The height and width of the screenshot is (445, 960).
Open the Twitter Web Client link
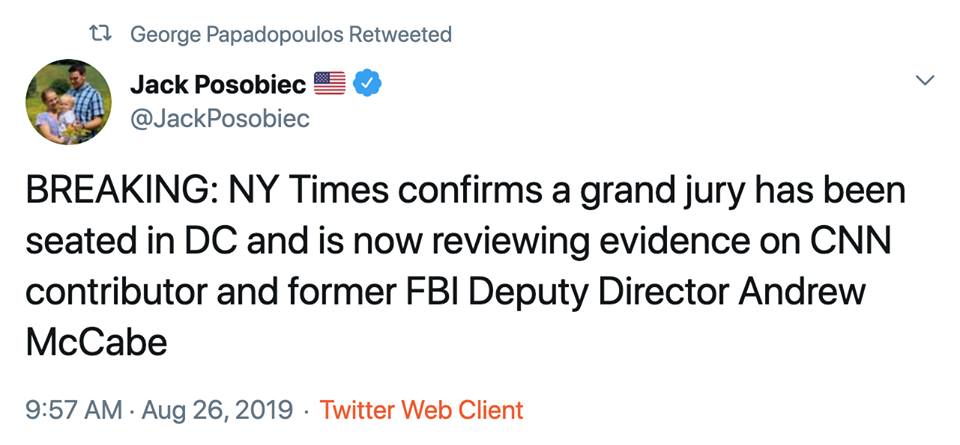pos(421,410)
